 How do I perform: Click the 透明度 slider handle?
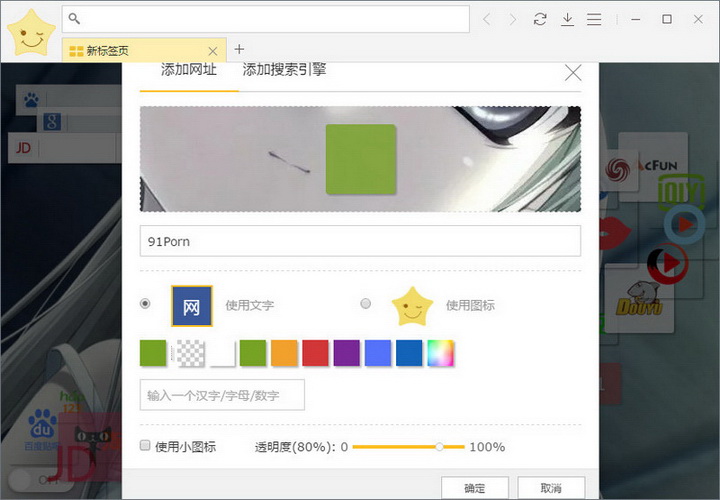pos(439,447)
